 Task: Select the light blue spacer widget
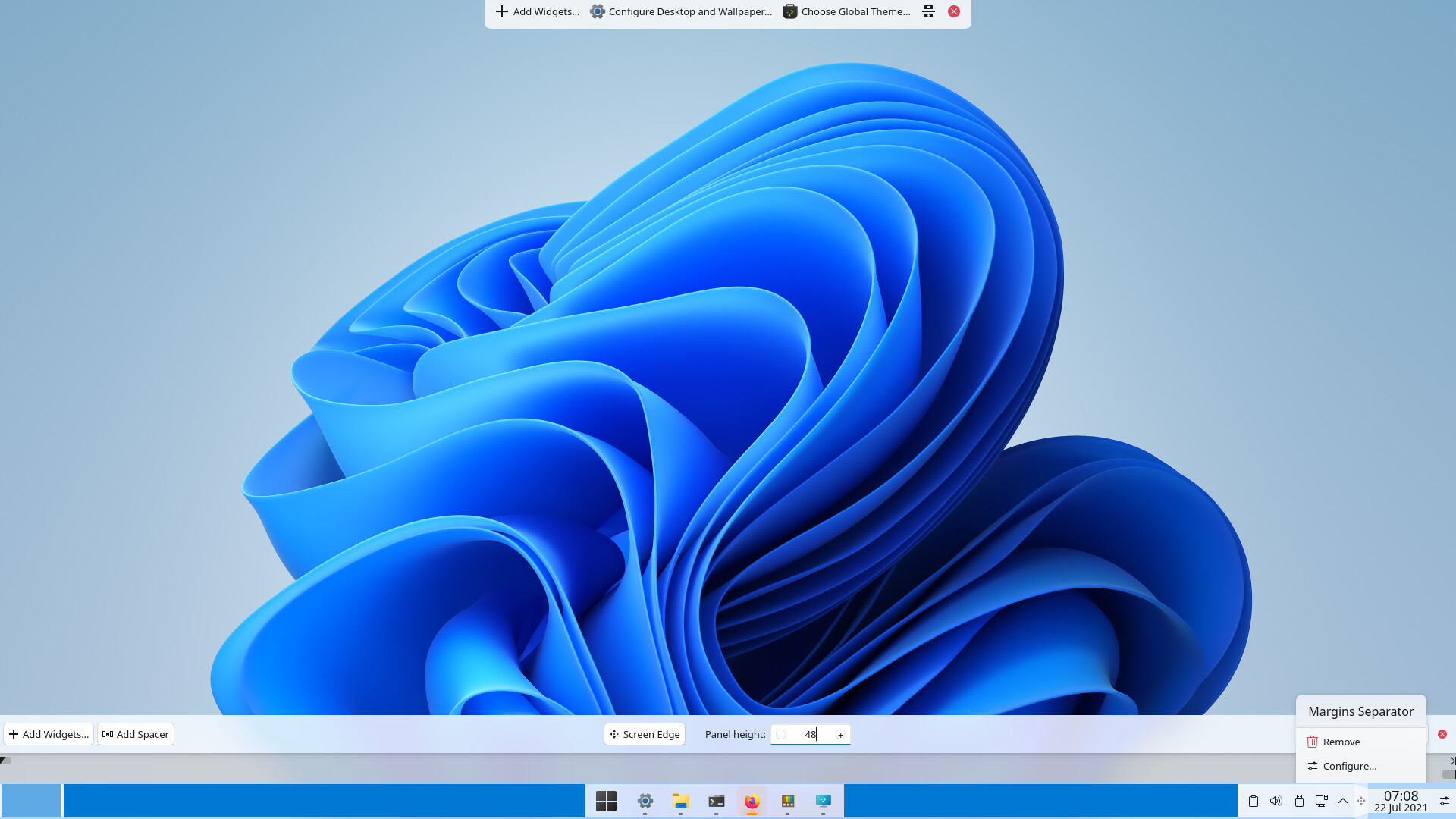pos(31,801)
